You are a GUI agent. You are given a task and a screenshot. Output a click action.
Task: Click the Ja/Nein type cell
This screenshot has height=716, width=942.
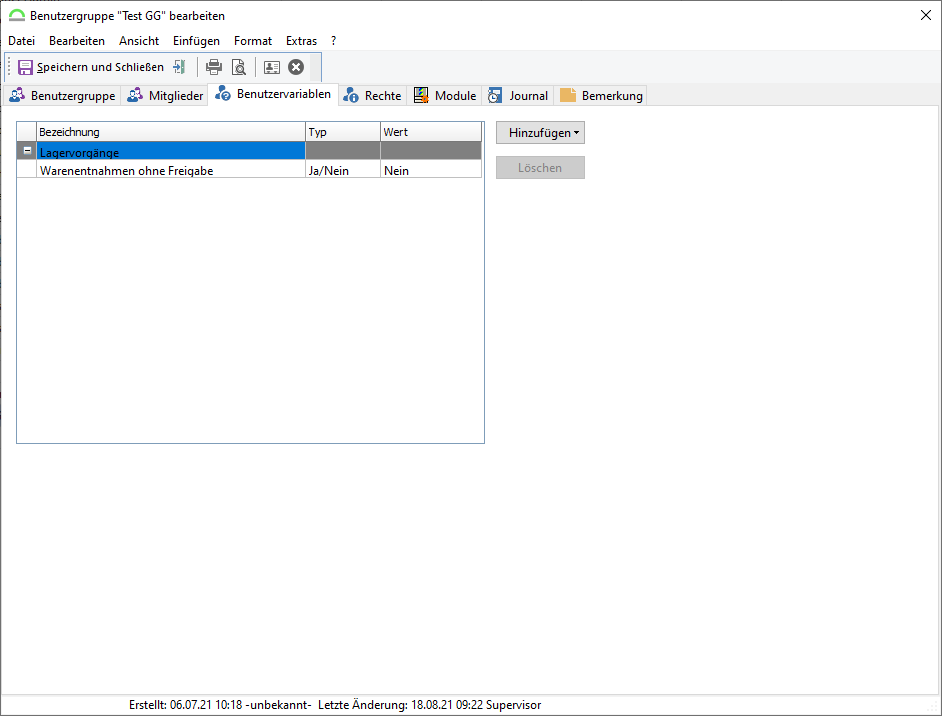tap(343, 171)
